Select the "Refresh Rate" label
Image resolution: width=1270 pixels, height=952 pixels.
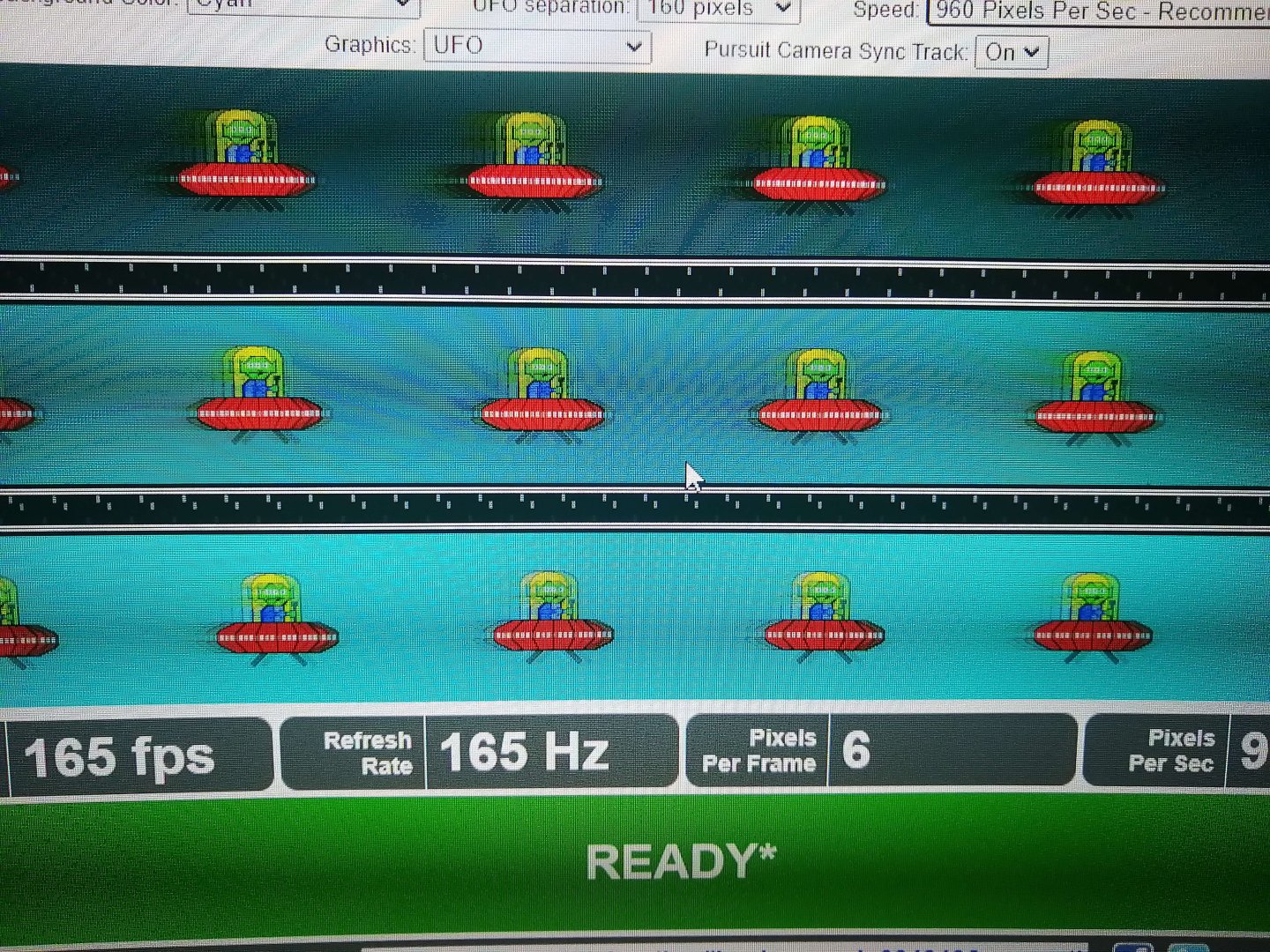coord(368,753)
